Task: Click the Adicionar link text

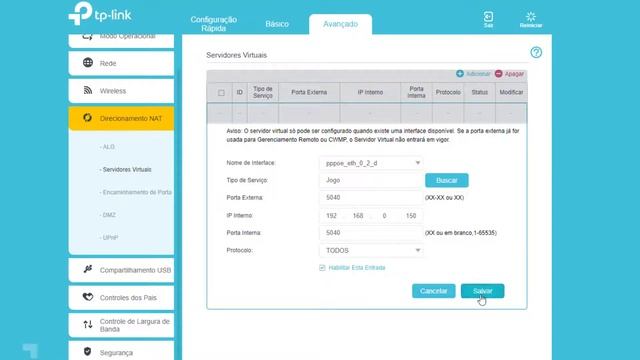Action: click(478, 74)
